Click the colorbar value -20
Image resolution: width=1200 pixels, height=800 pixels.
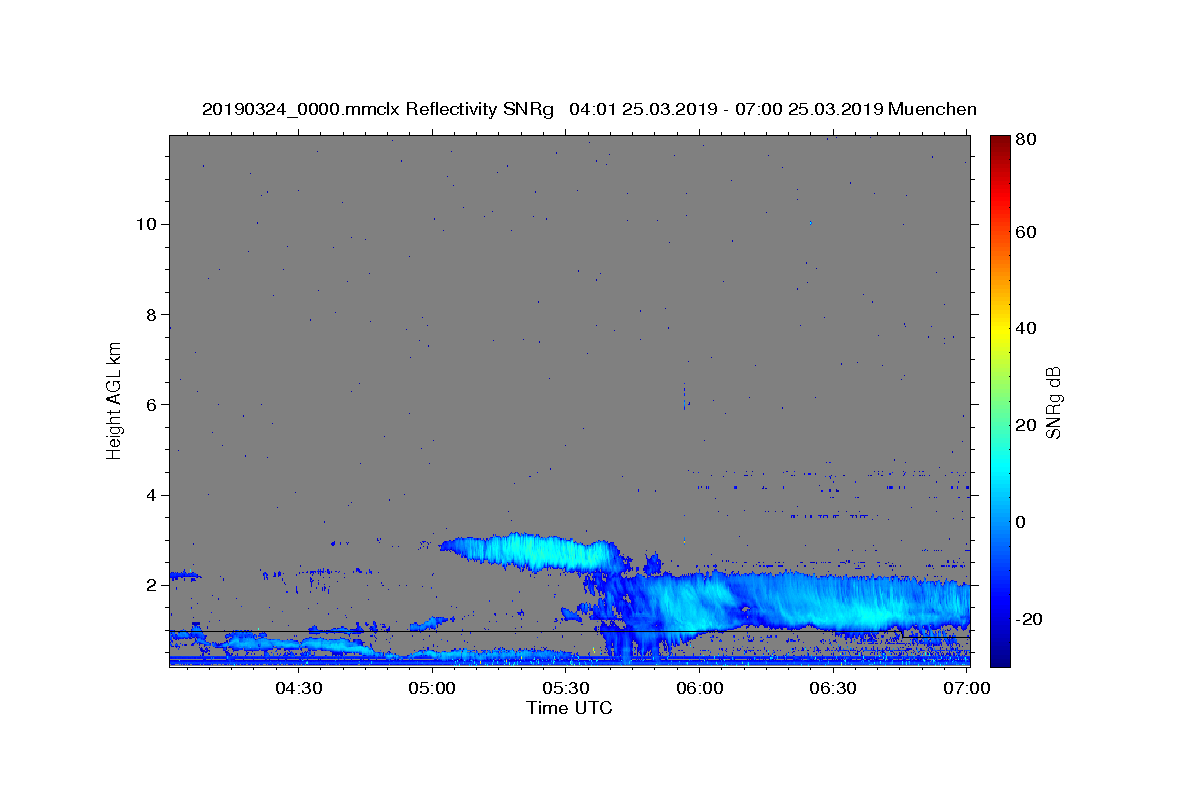(1030, 619)
